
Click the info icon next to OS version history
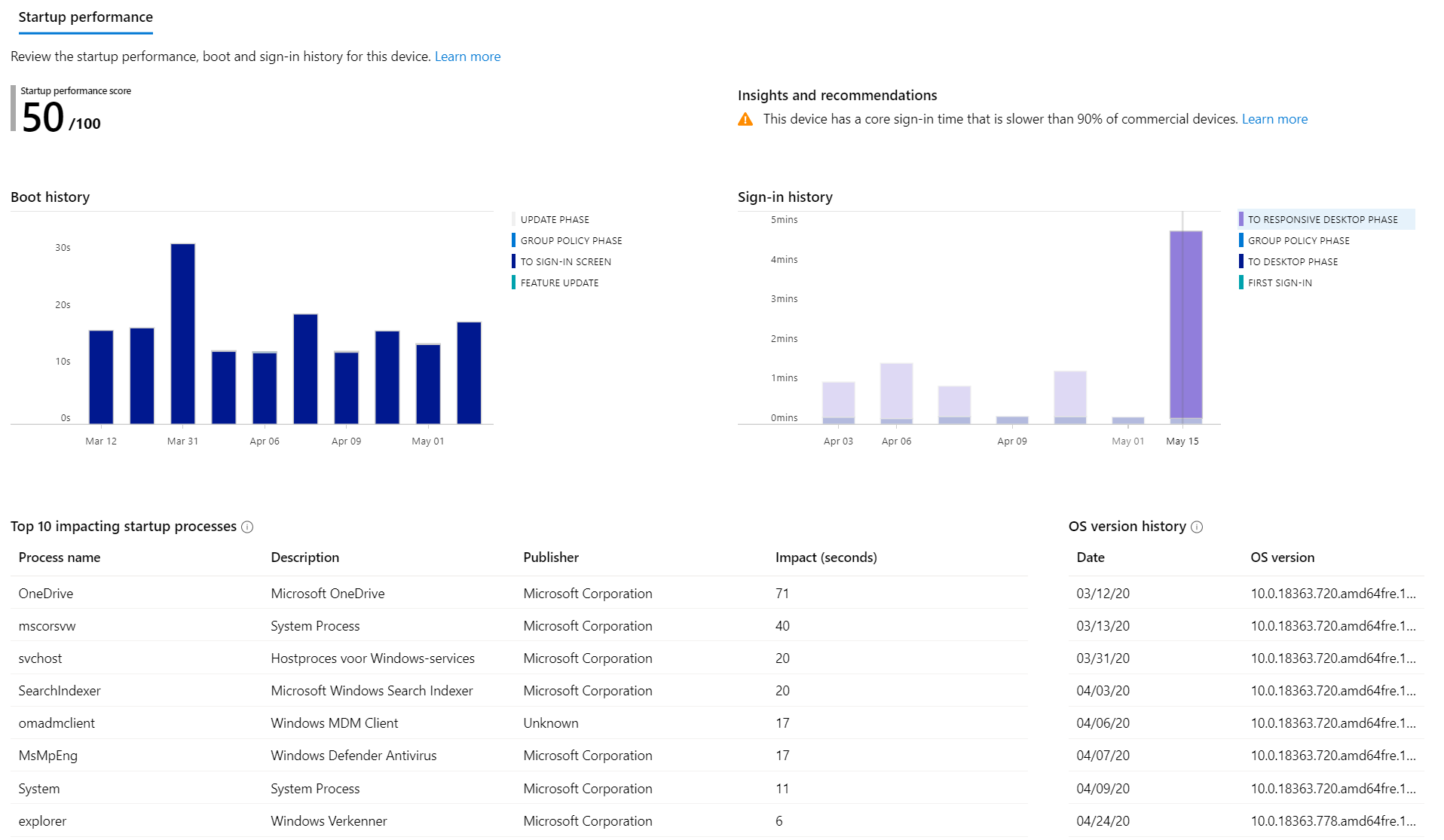pos(1197,527)
